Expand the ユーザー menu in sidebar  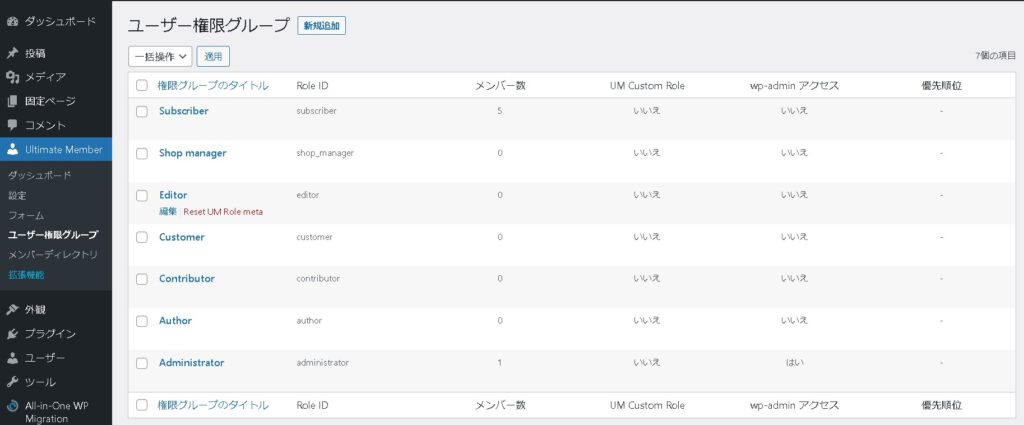point(45,358)
